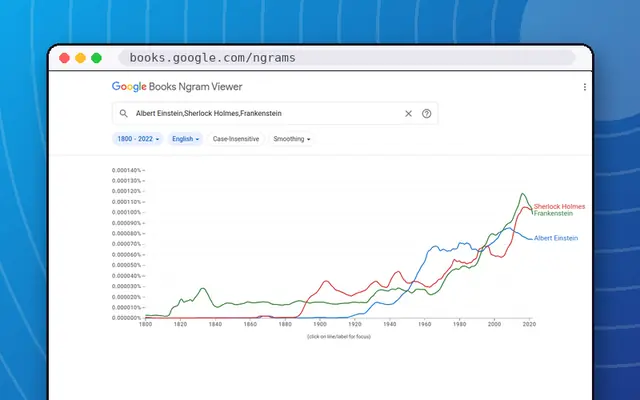Click the 1960 x-axis label
This screenshot has width=640, height=400.
coord(424,324)
